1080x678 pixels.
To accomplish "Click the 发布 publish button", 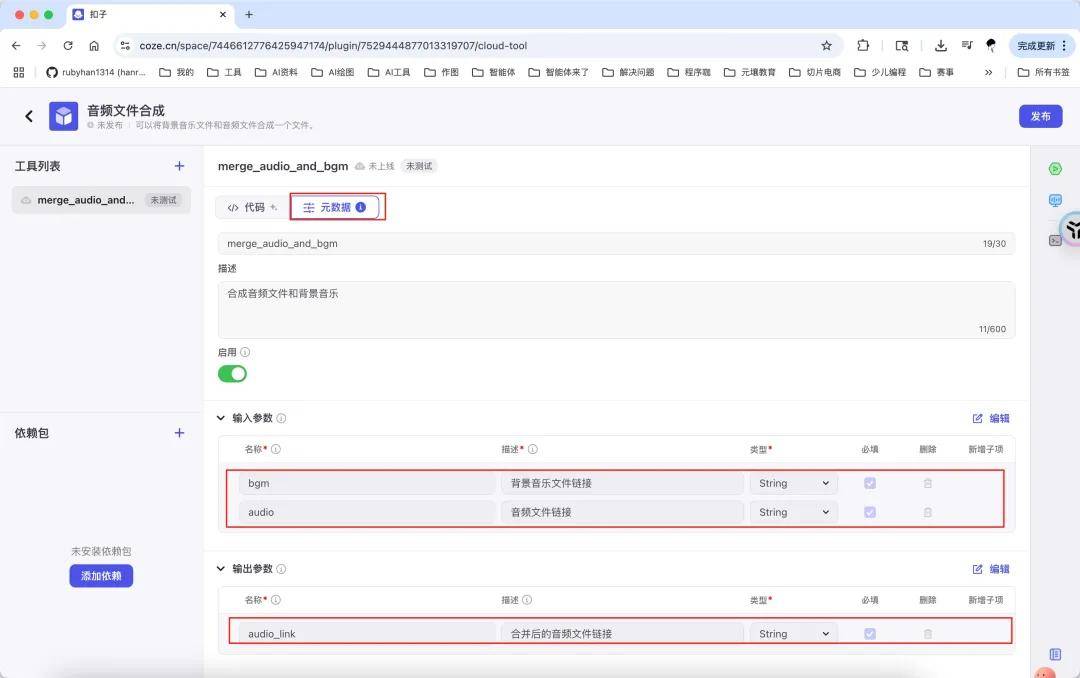I will point(1040,116).
